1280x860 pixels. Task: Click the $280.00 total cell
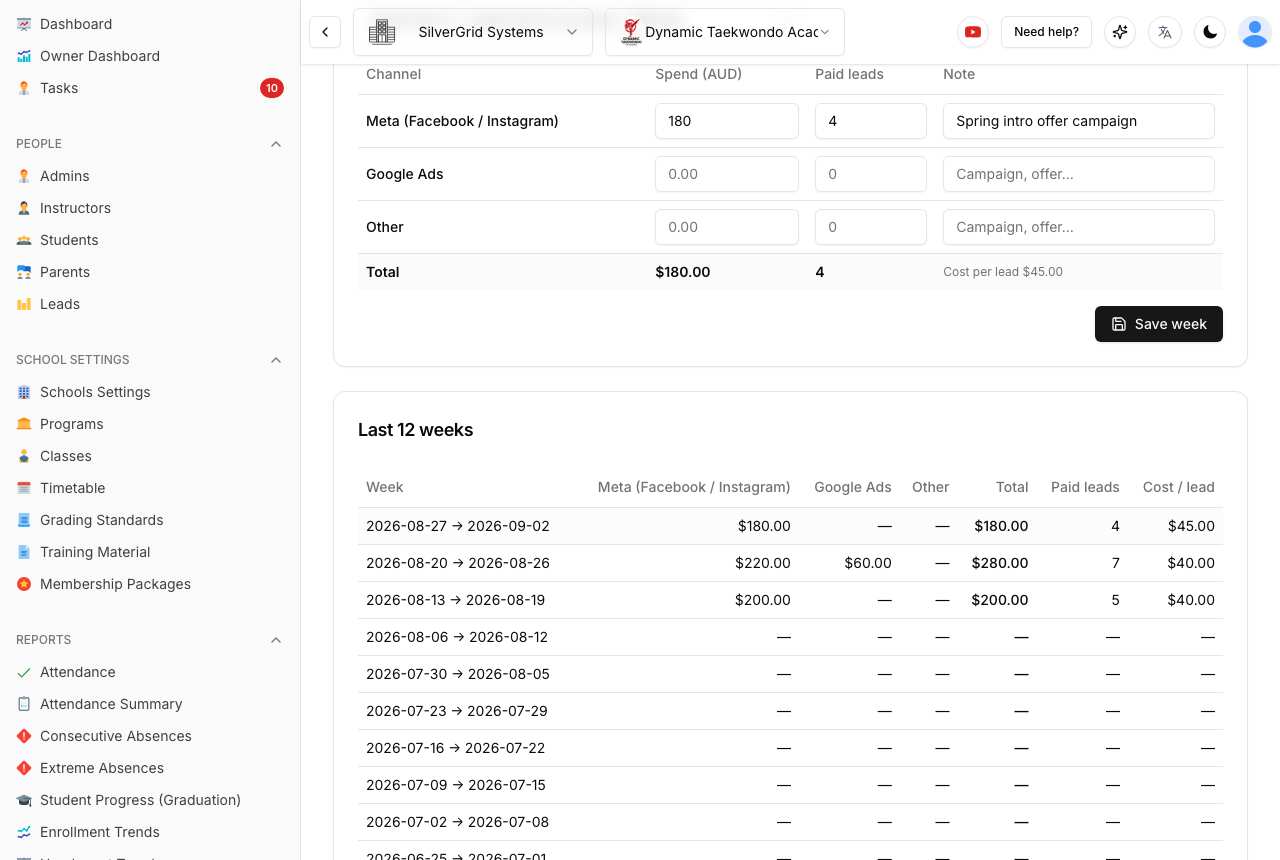(1000, 563)
